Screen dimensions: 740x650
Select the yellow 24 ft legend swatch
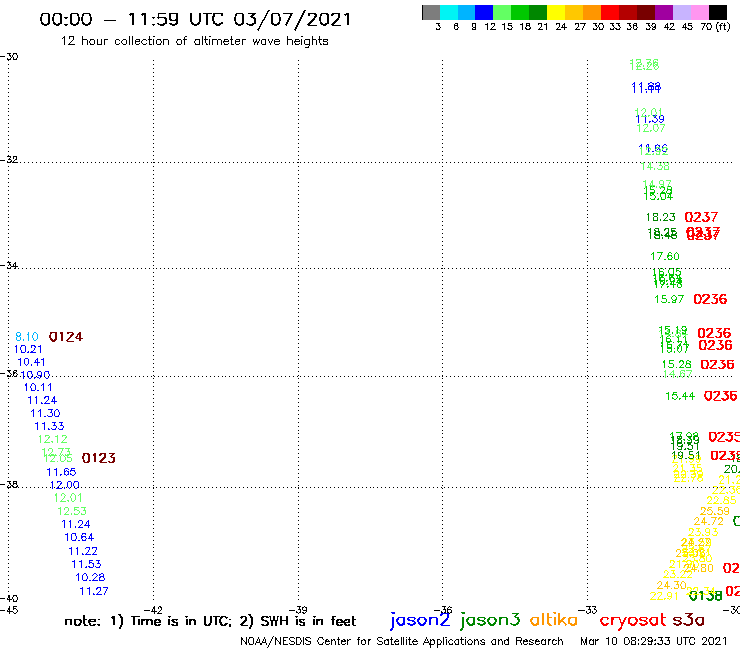click(555, 12)
